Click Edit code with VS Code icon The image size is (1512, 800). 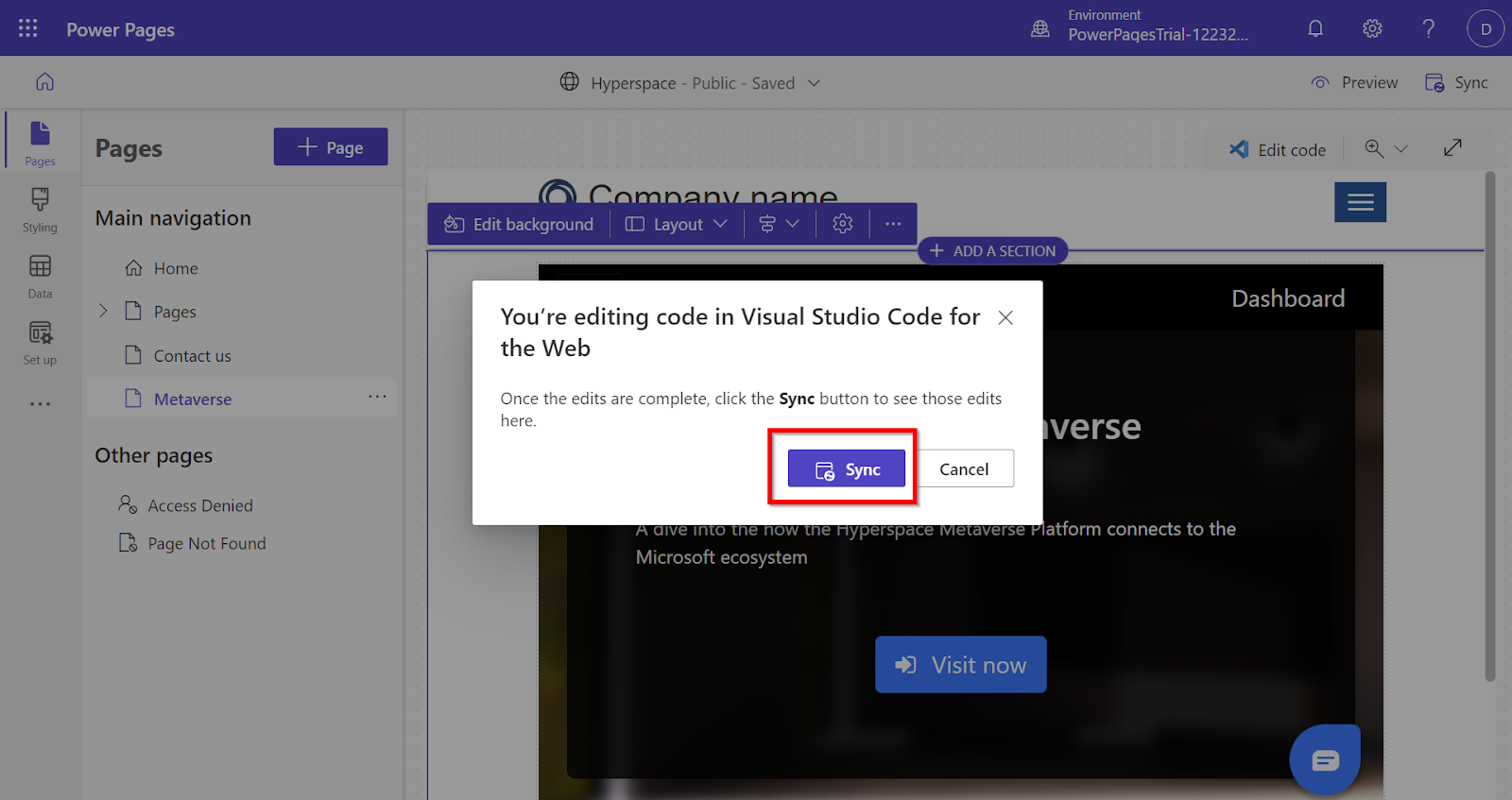tap(1277, 149)
